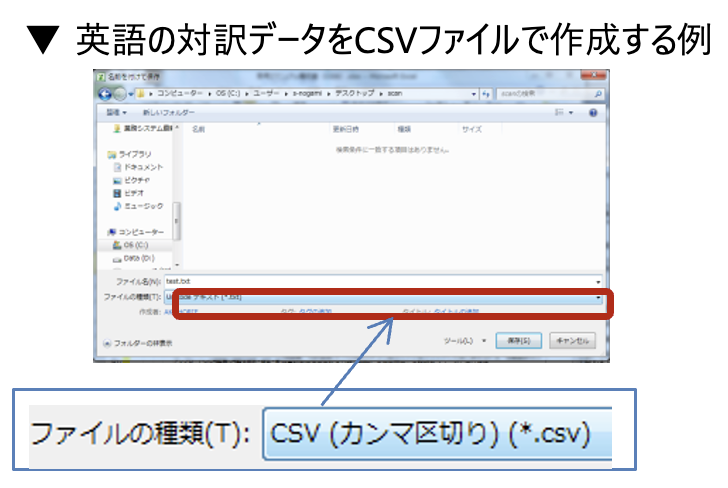Click navigation pane scroll up arrow

(x=176, y=127)
